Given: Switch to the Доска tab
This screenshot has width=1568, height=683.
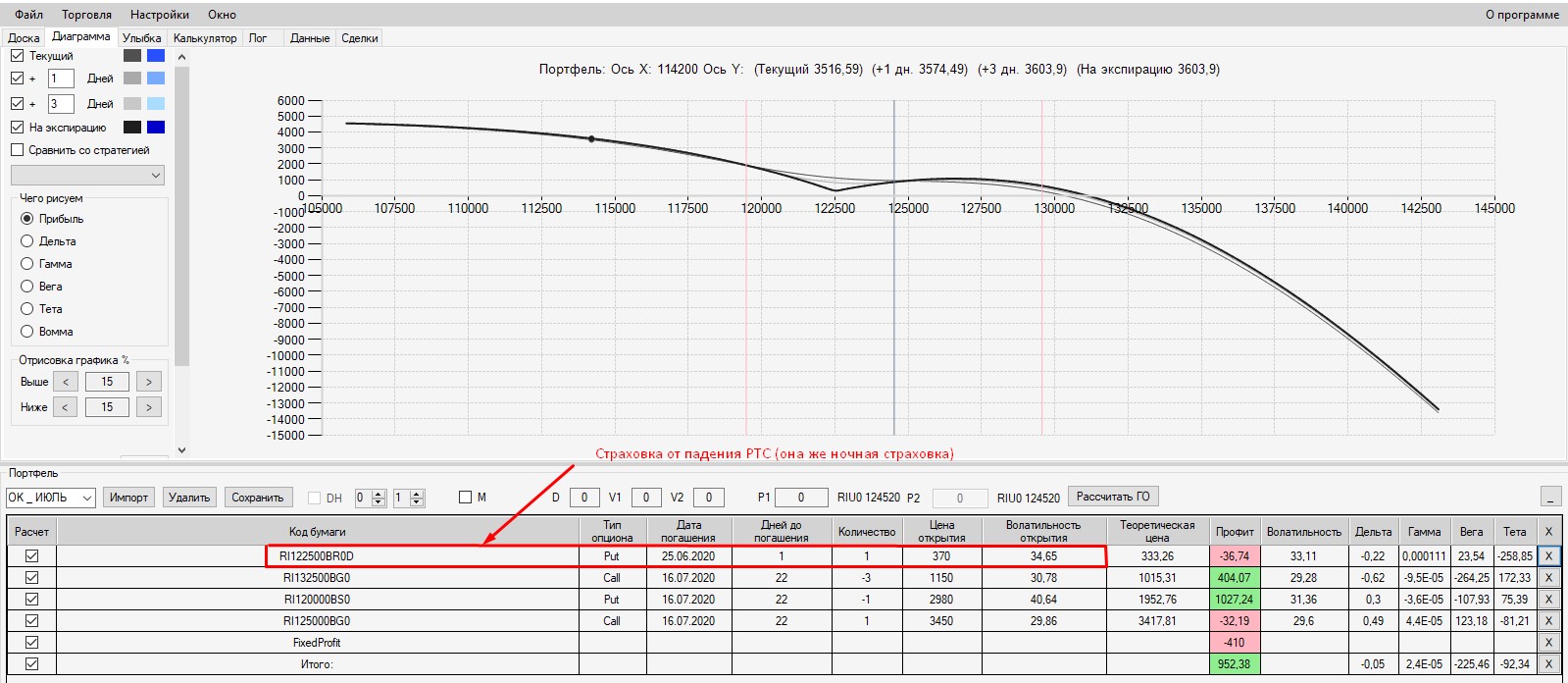Looking at the screenshot, I should [24, 38].
